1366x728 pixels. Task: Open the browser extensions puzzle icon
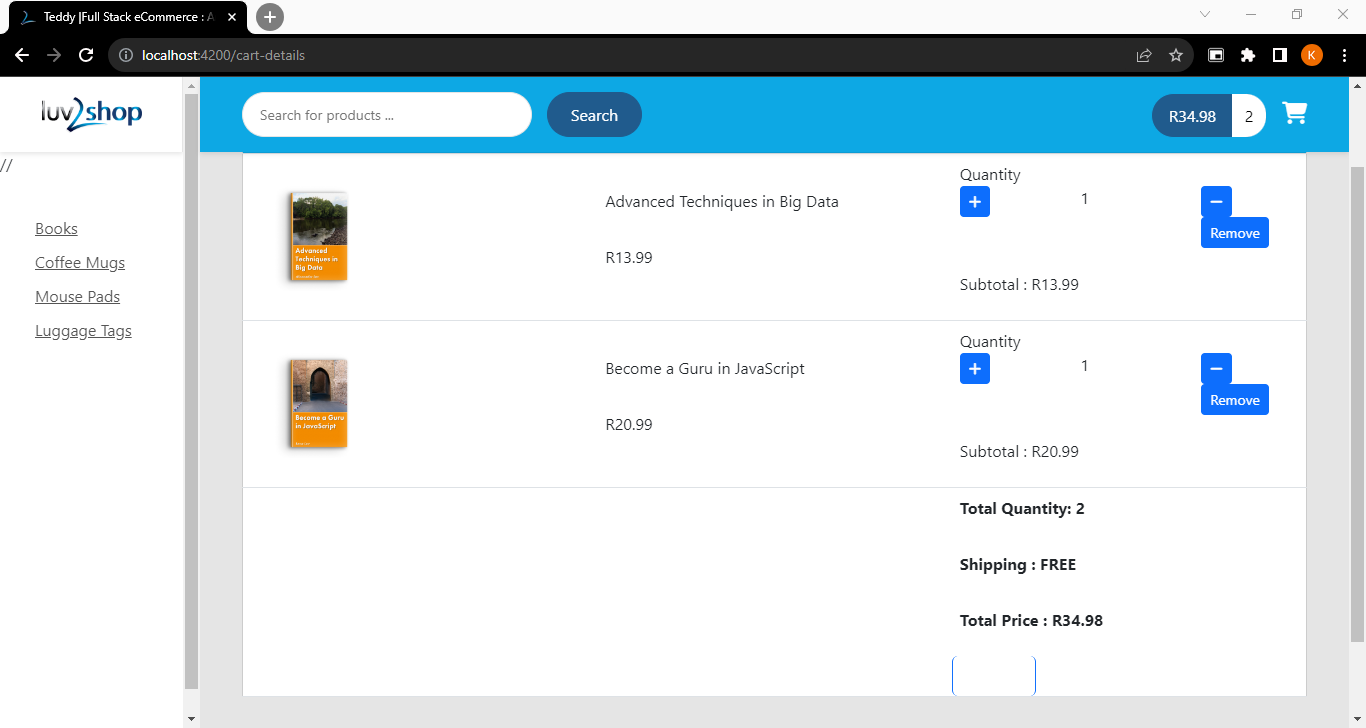1248,55
